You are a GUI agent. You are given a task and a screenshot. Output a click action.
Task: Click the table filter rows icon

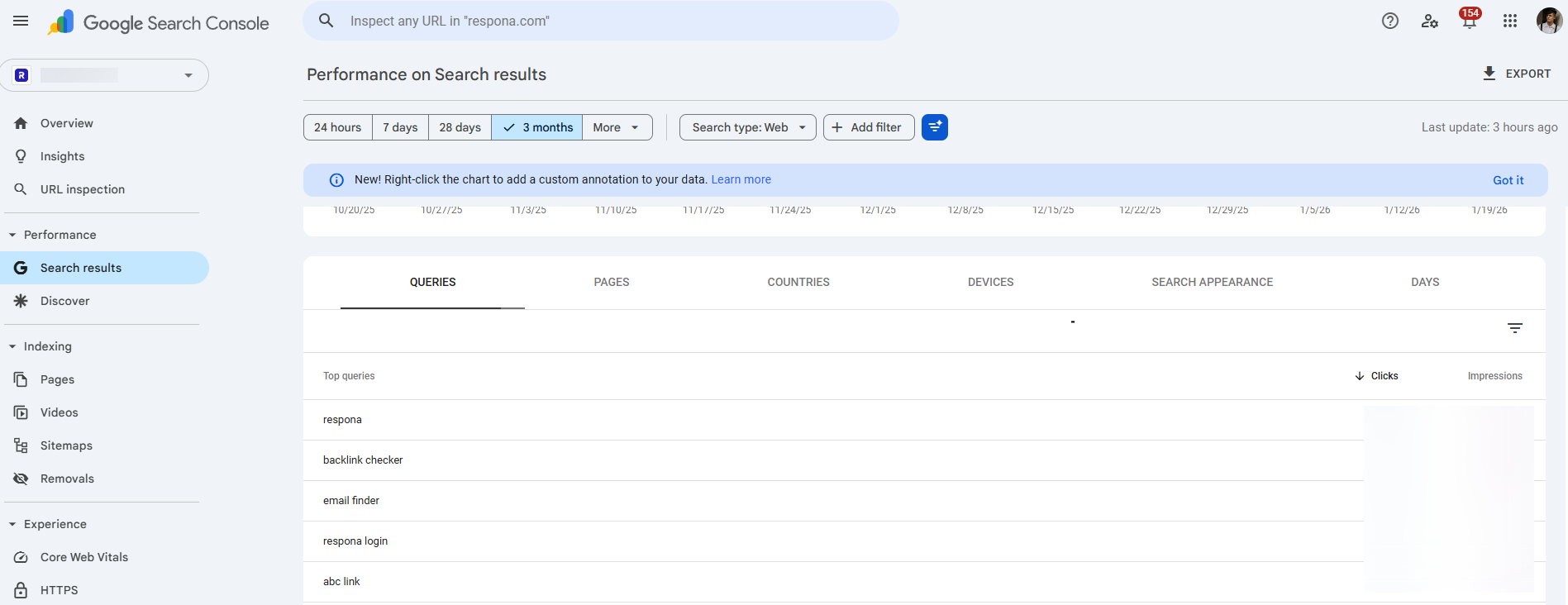[1515, 328]
